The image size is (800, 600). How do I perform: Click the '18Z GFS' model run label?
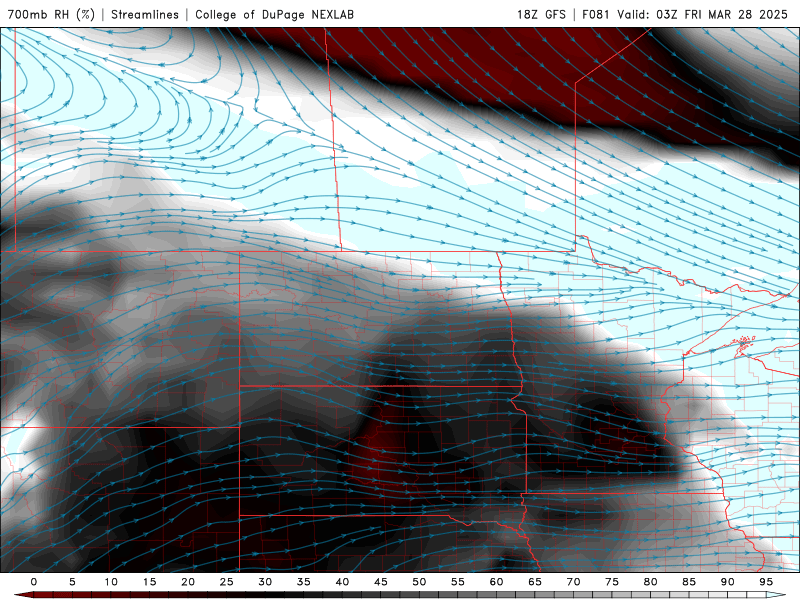(541, 14)
